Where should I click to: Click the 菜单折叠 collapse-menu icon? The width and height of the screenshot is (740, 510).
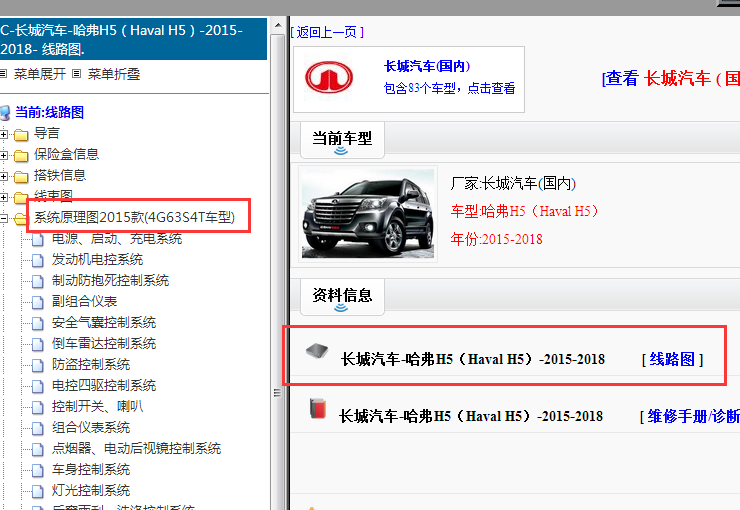coord(76,74)
